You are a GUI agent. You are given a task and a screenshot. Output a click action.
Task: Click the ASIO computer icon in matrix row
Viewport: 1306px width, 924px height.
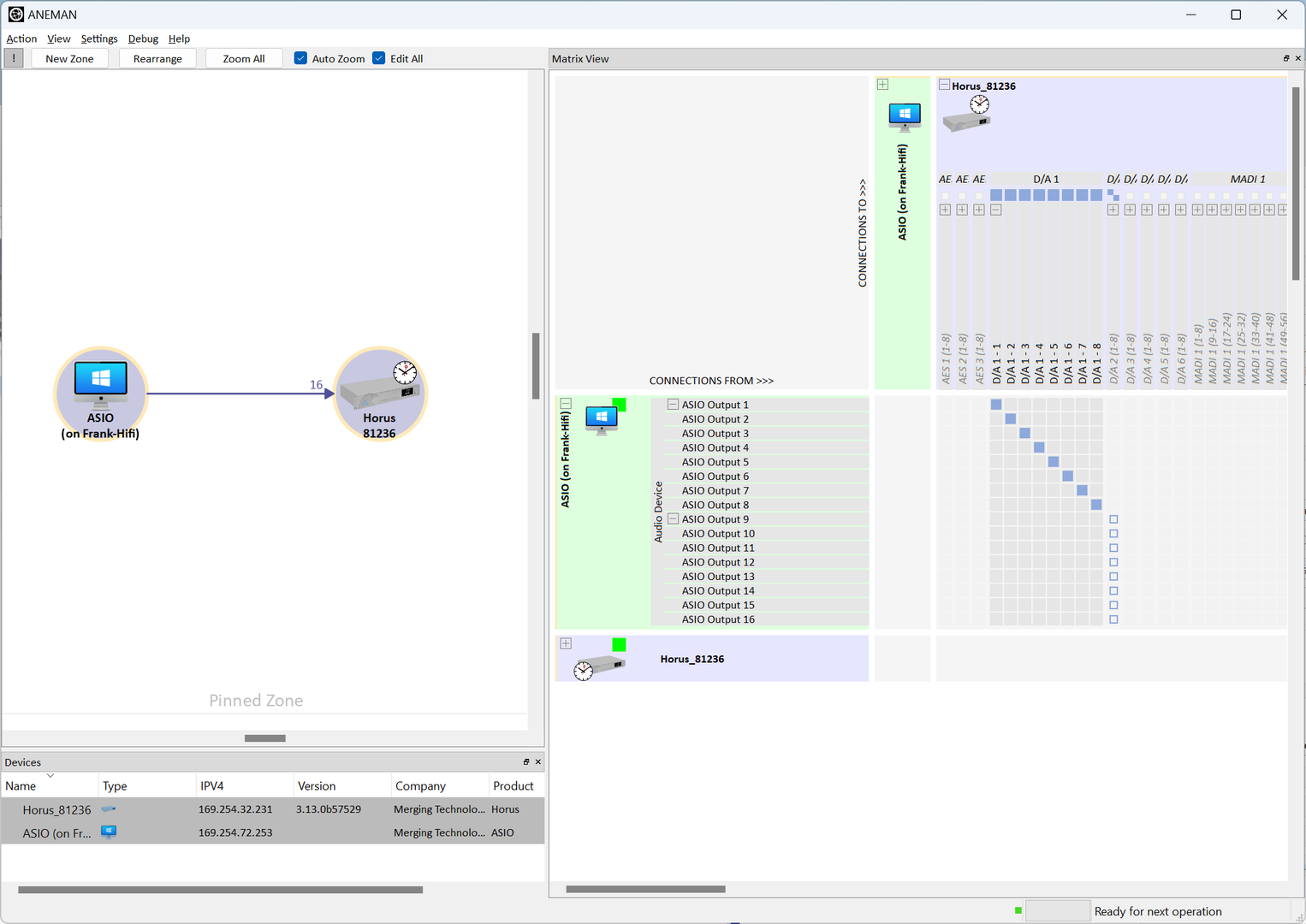point(602,418)
